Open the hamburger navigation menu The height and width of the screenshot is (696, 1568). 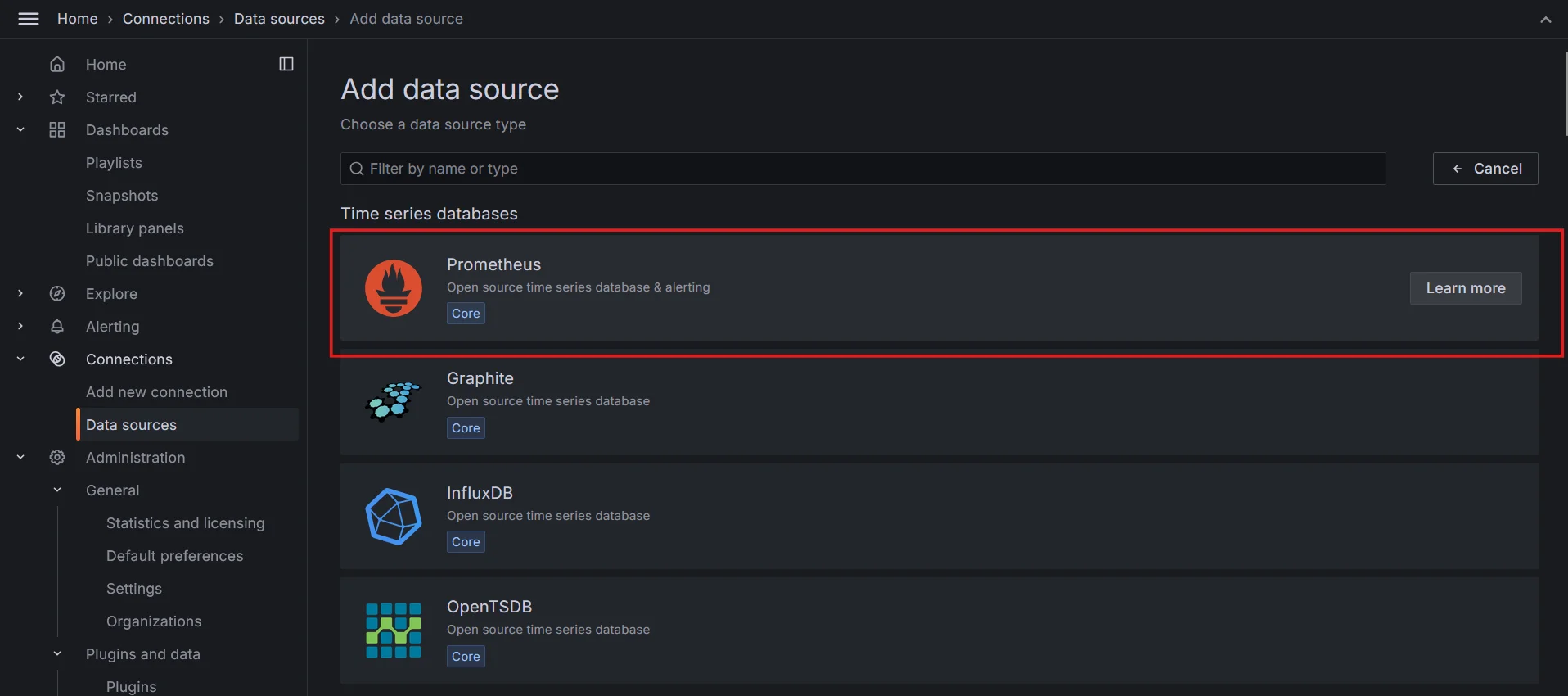click(x=29, y=19)
